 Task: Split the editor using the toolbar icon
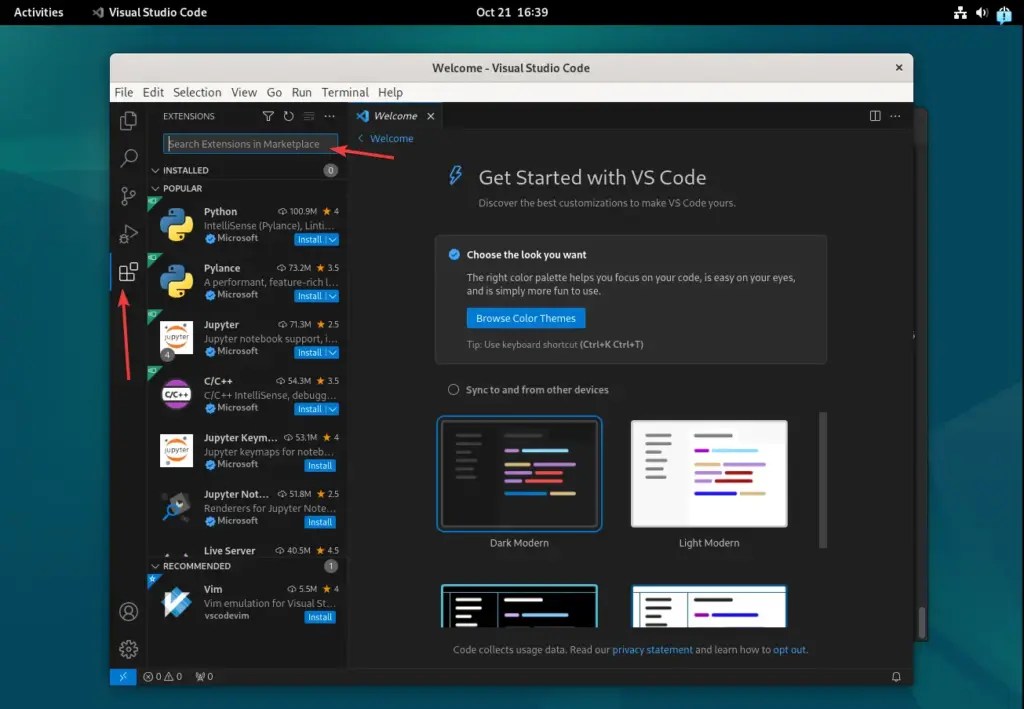[x=875, y=116]
